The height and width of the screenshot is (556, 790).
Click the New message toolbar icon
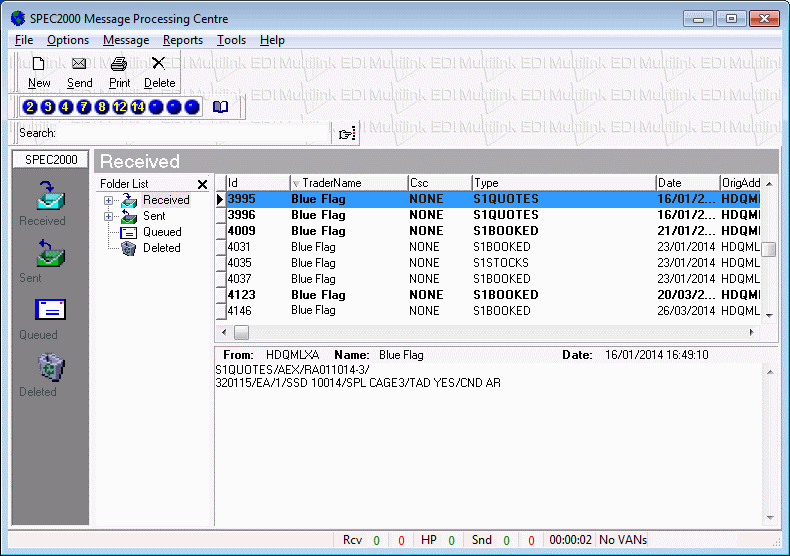click(39, 65)
